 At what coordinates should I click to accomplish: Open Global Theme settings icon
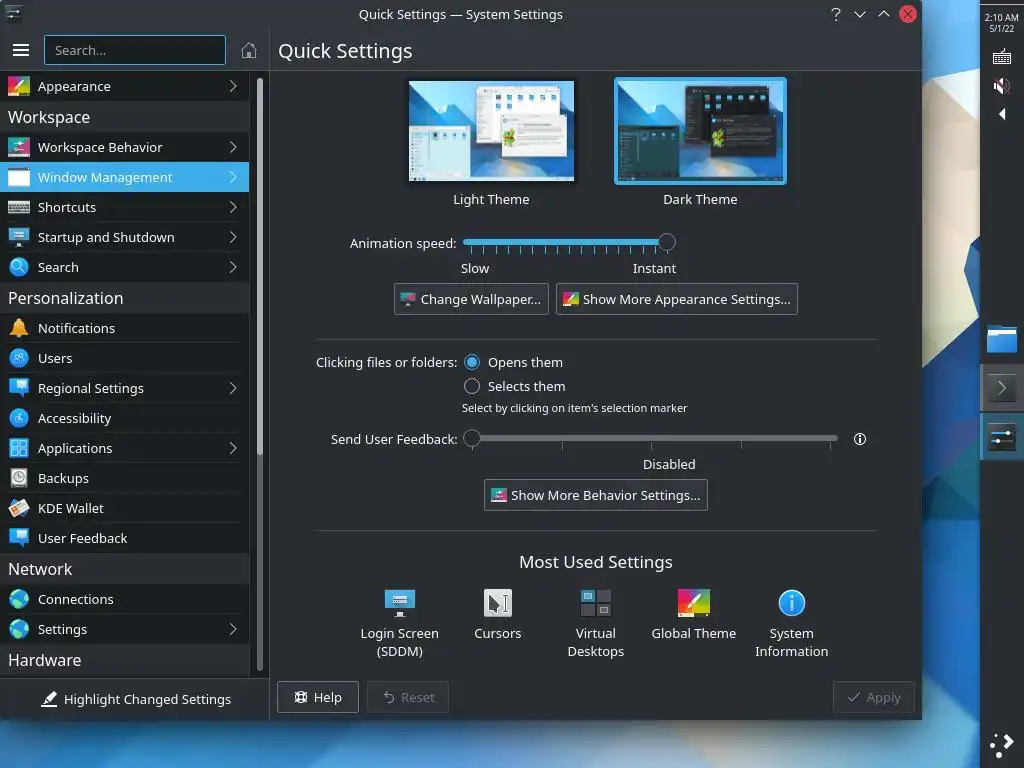[694, 603]
